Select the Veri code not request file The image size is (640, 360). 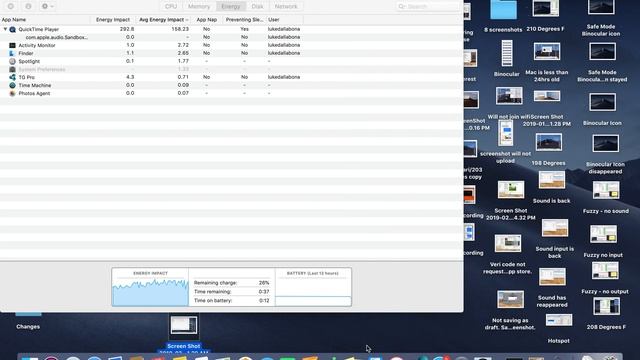[508, 244]
